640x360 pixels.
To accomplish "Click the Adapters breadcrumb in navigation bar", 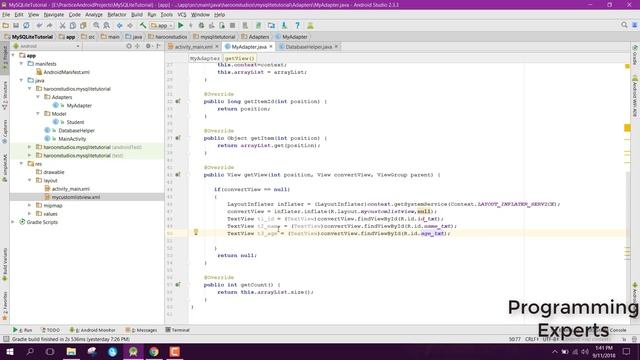I will pos(255,37).
